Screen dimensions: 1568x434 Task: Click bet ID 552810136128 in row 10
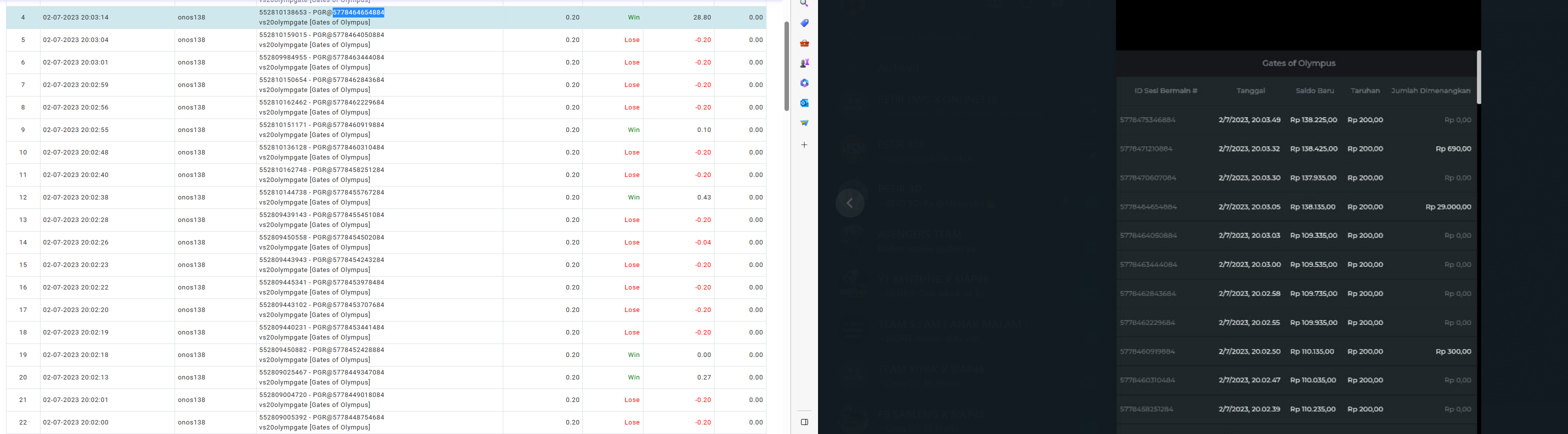(283, 148)
